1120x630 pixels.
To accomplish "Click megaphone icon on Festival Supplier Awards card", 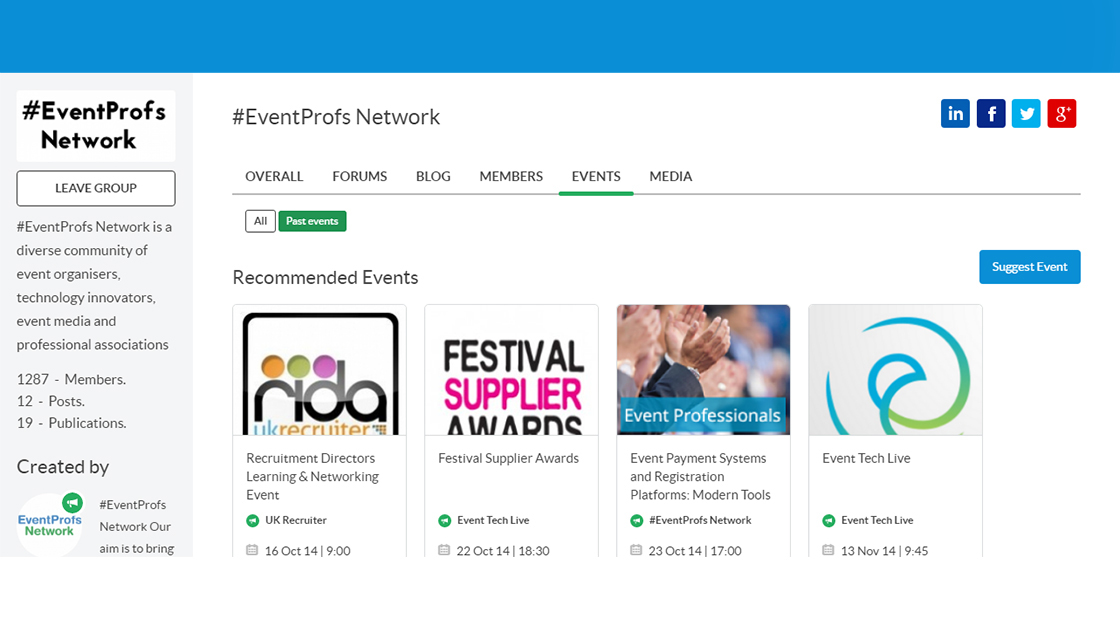I will point(444,521).
